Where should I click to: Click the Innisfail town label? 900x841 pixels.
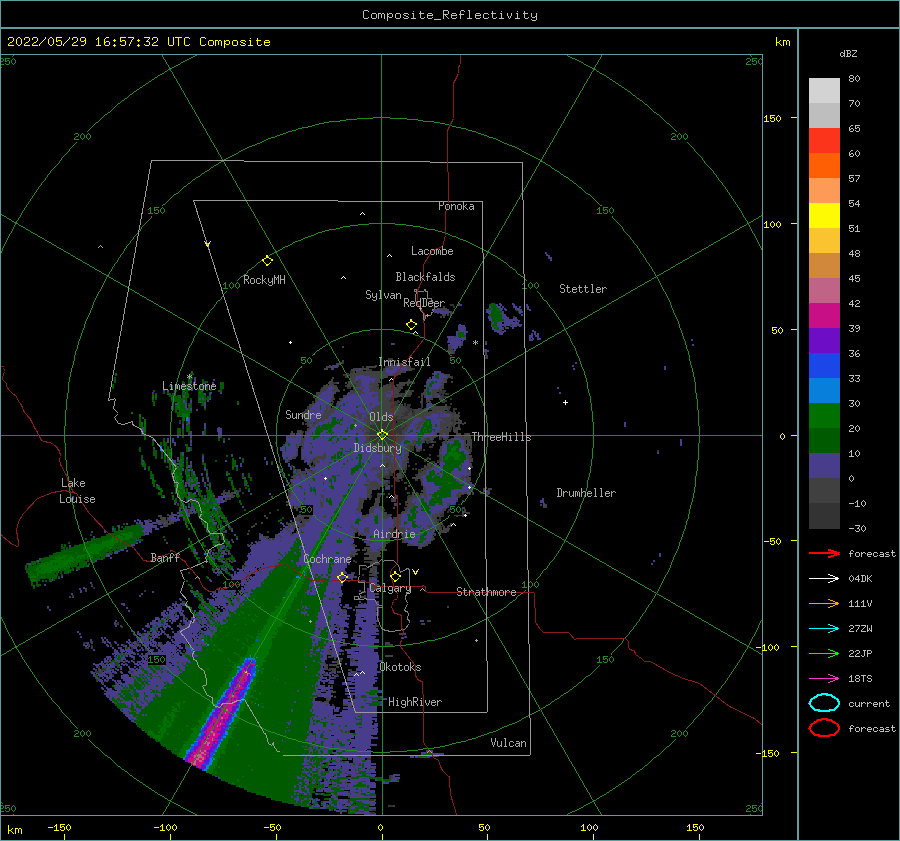404,362
